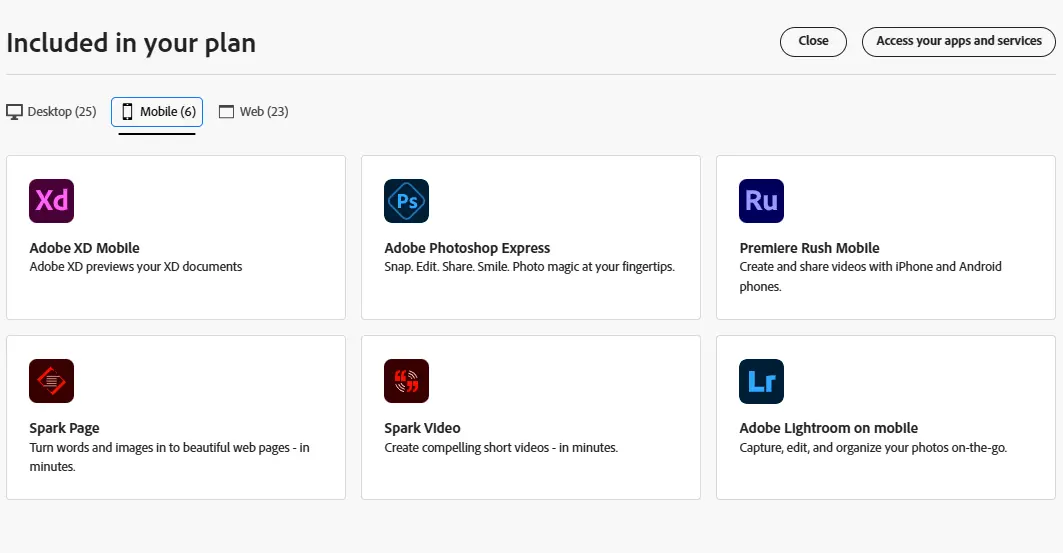
Task: Click the Lightroom Lr app icon
Action: click(x=761, y=381)
